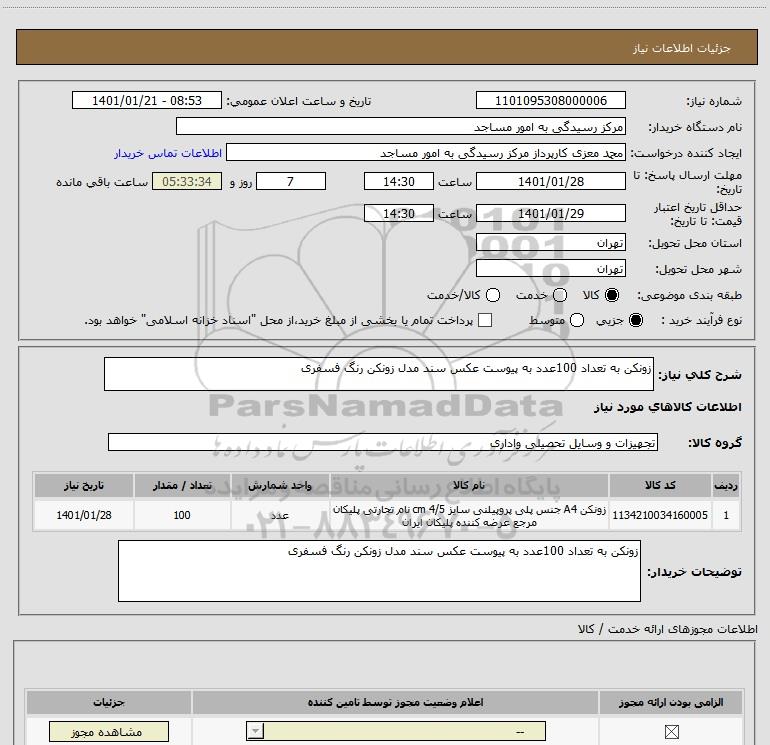The height and width of the screenshot is (745, 770).
Task: Click the ایجاد کننده درخواست field
Action: pyautogui.click(x=426, y=153)
